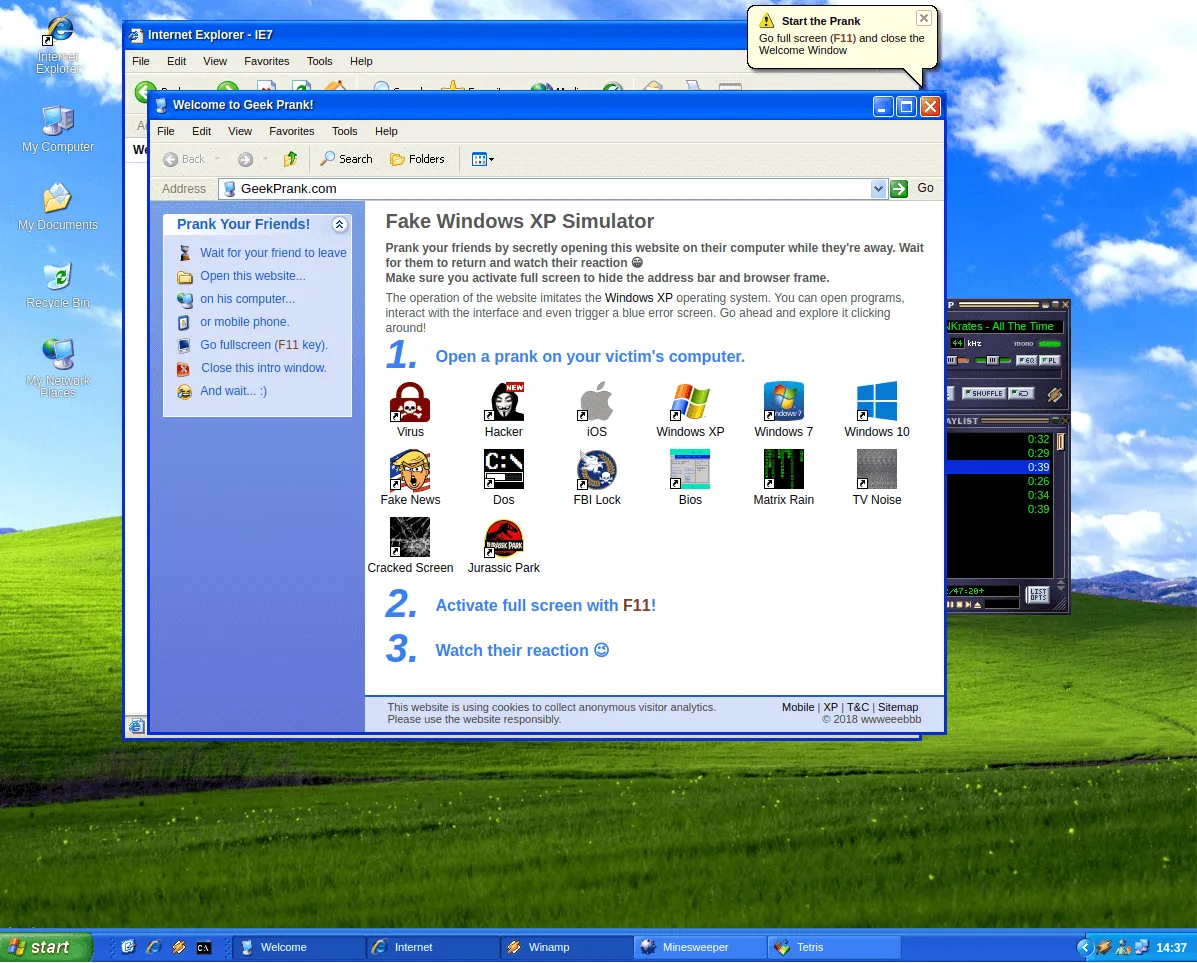Open the Tools menu in Welcome window
Viewport: 1197px width, 963px height.
tap(344, 131)
